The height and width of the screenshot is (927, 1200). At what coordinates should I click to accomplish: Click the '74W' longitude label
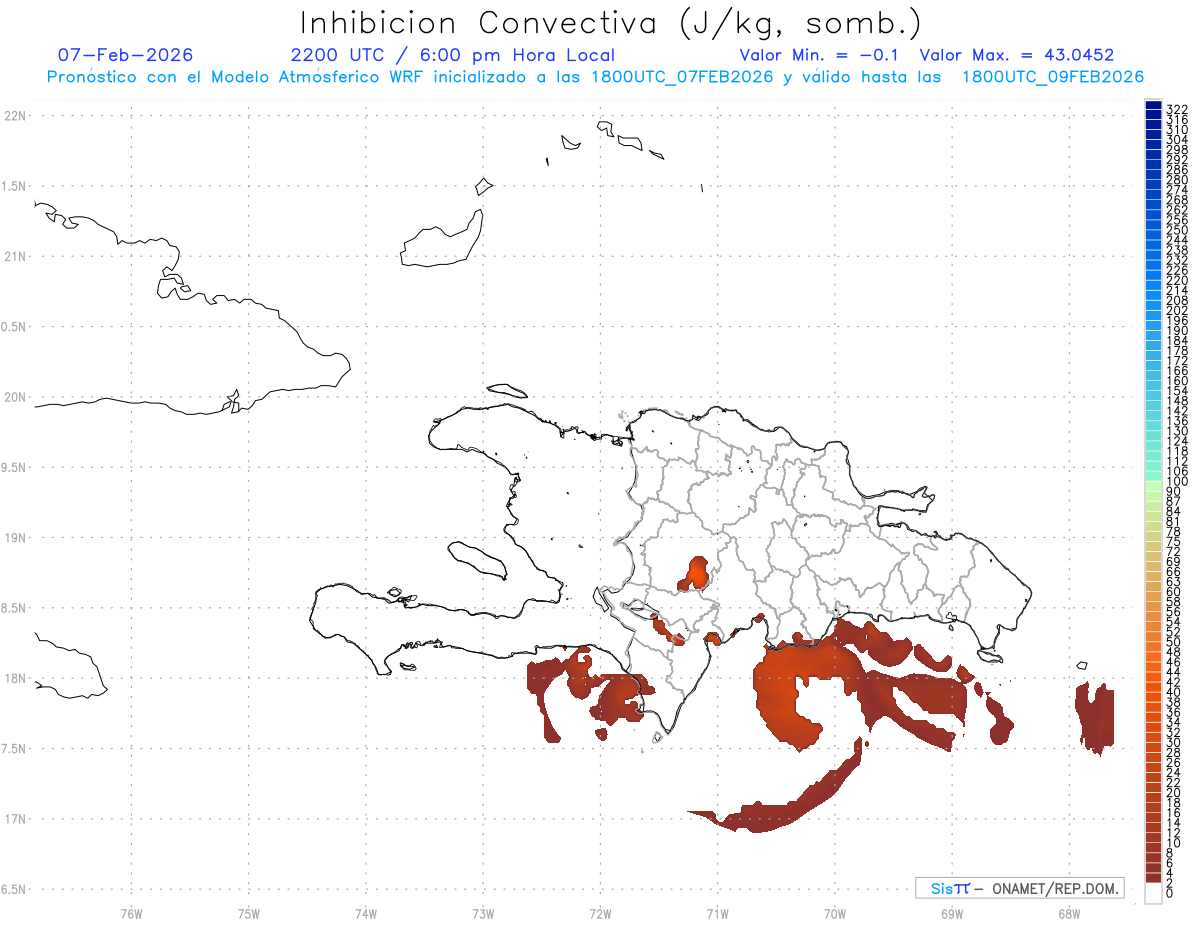(x=366, y=913)
